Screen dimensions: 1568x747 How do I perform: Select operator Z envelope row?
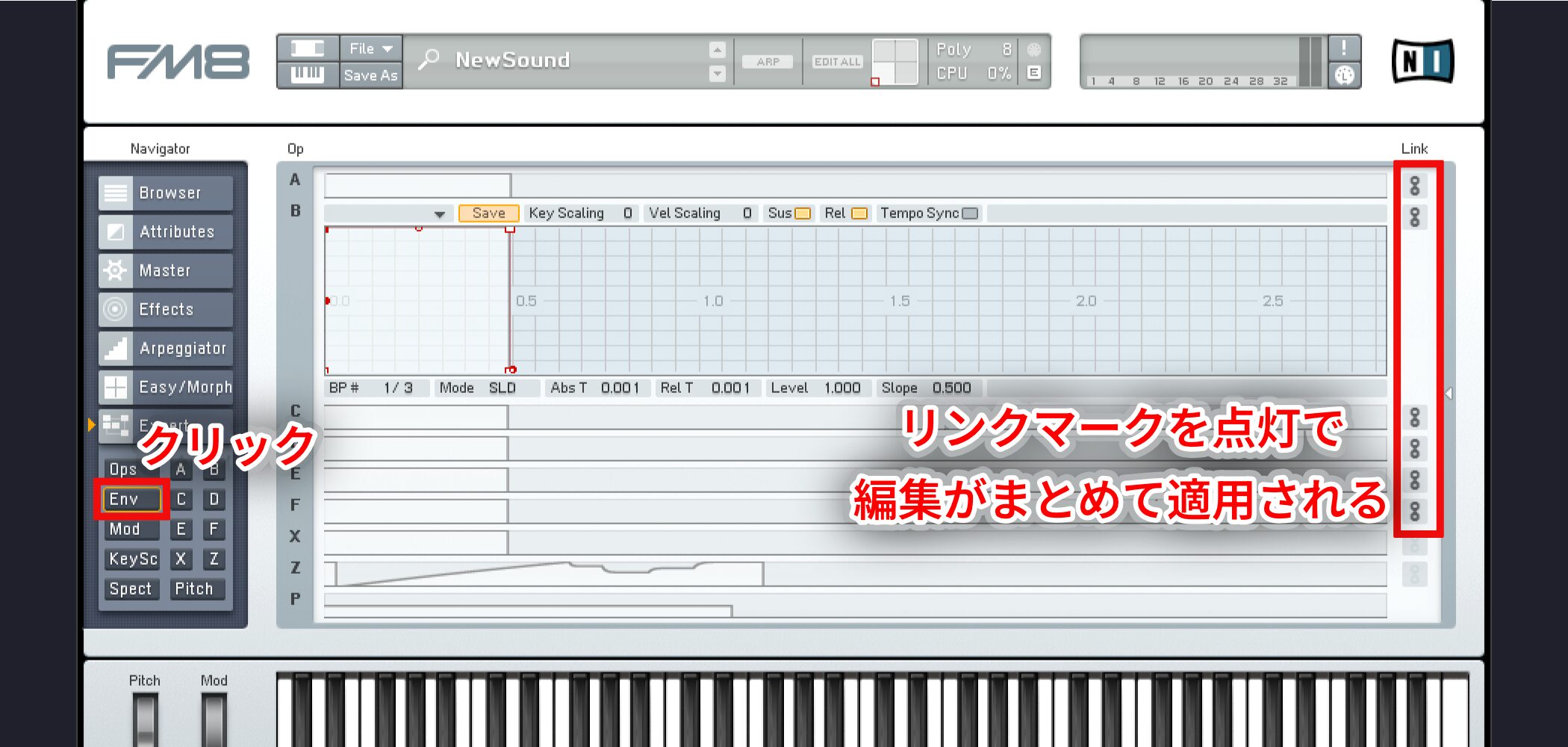point(855,573)
